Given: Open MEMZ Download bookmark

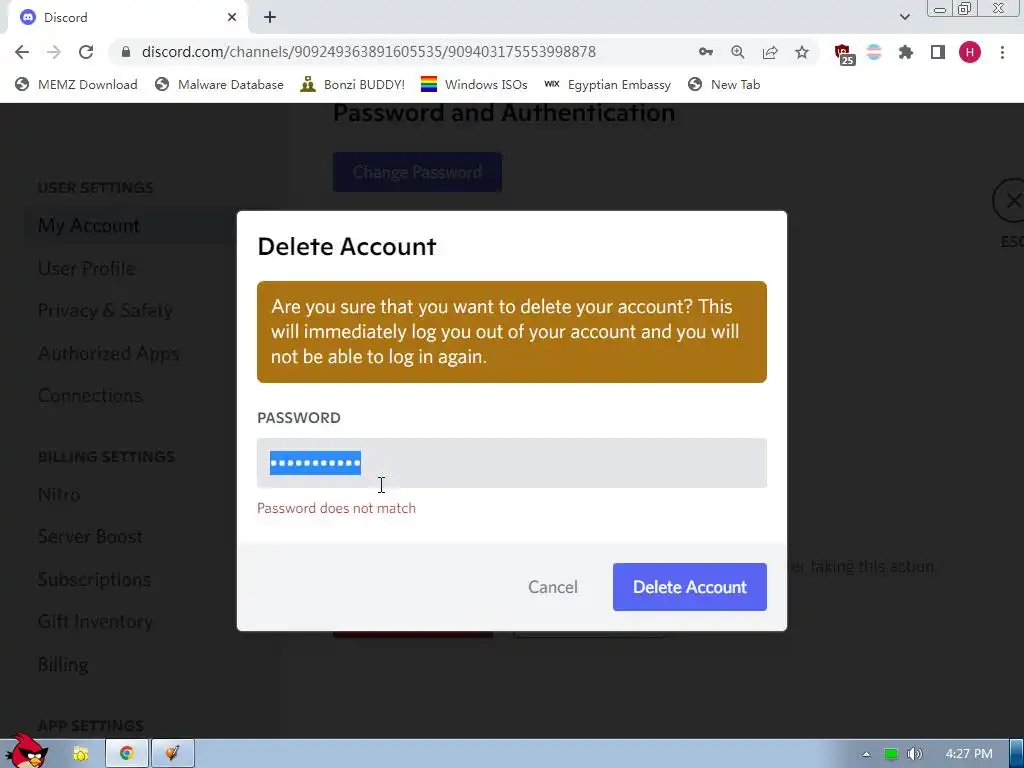Looking at the screenshot, I should click(x=76, y=84).
